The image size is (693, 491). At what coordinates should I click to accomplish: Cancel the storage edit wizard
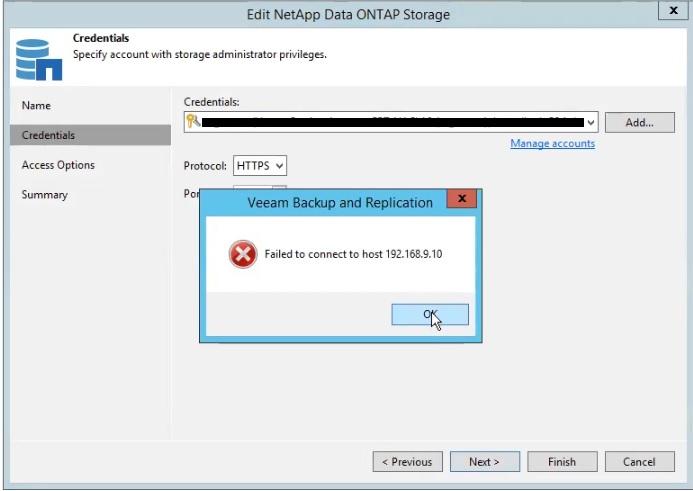tap(639, 462)
